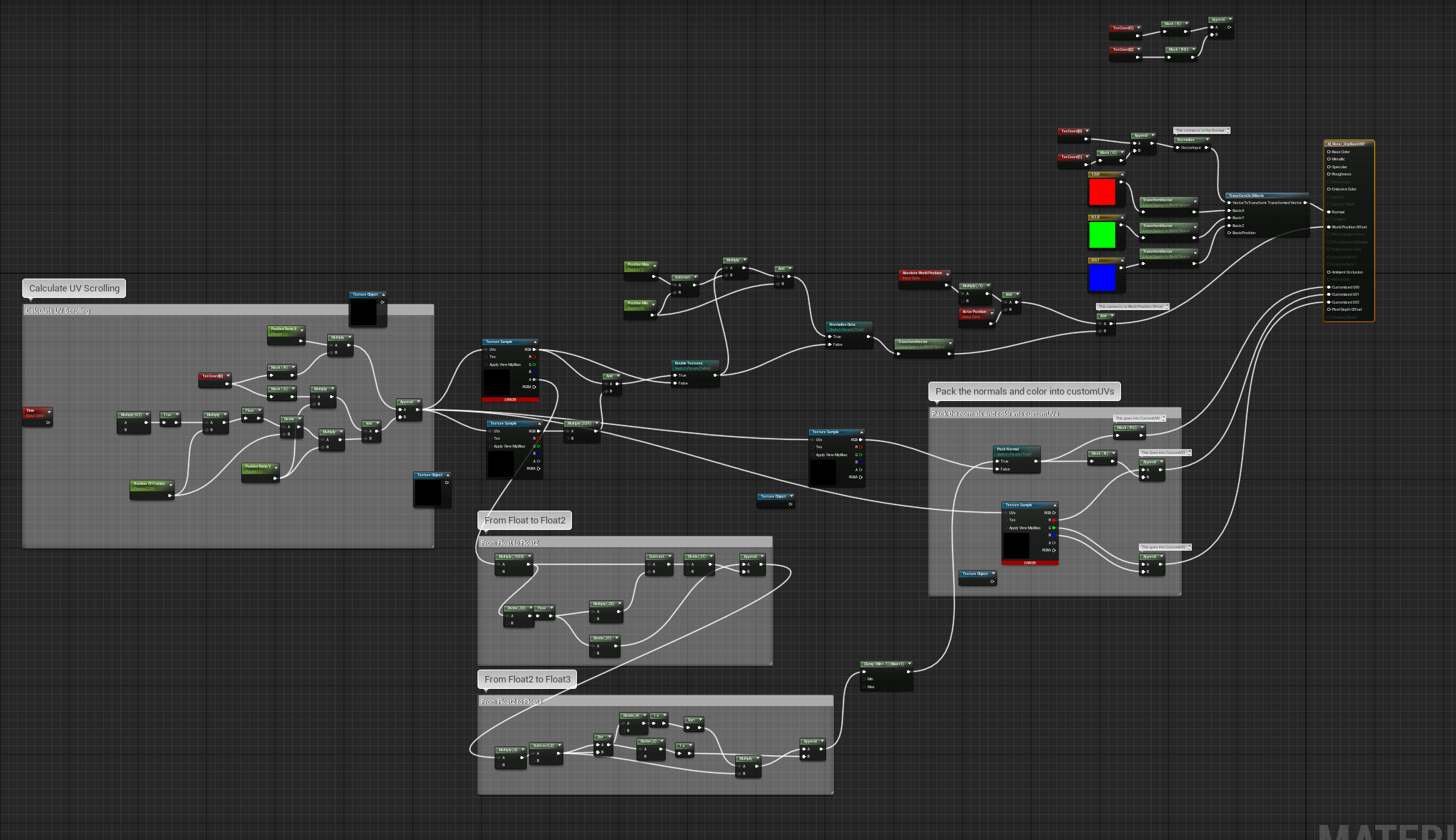Expand the Padded Ratio Y node arrow
Image resolution: width=1456 pixels, height=840 pixels.
click(x=276, y=467)
